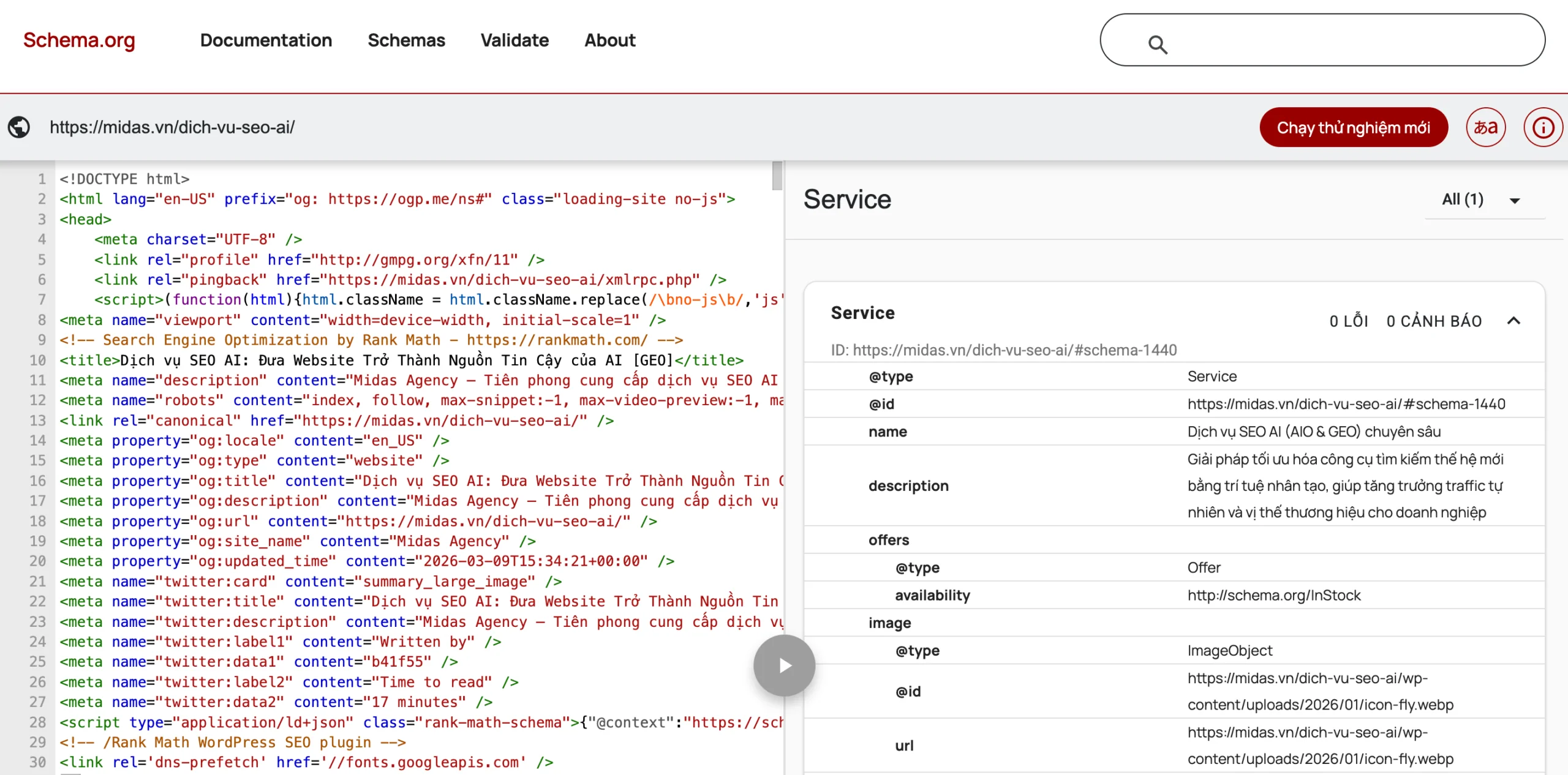Screen dimensions: 1568x775
Task: Click the 0 CẢNH BÁO warning count
Action: pos(1433,321)
